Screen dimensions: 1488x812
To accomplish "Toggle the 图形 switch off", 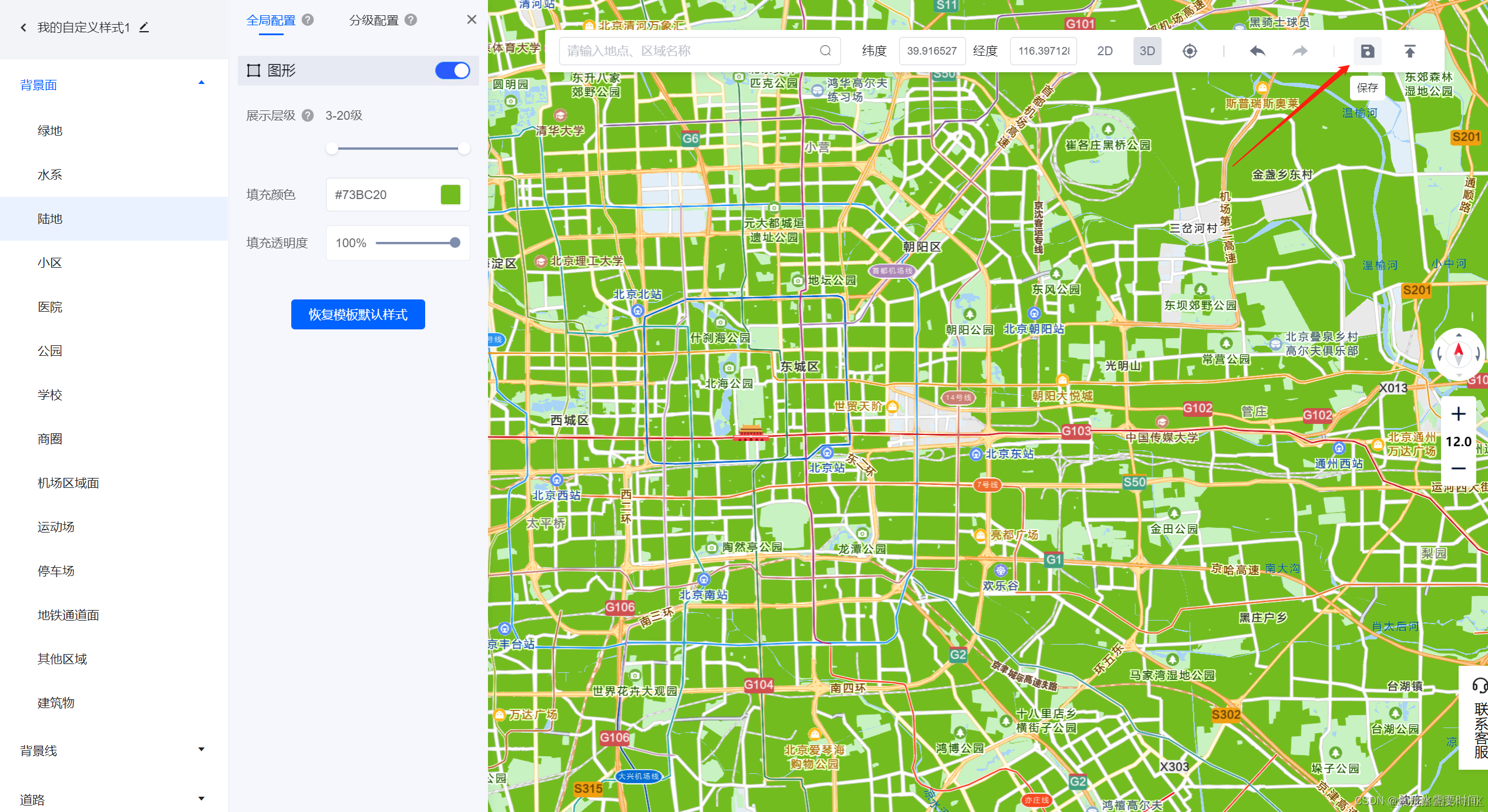I will (452, 70).
